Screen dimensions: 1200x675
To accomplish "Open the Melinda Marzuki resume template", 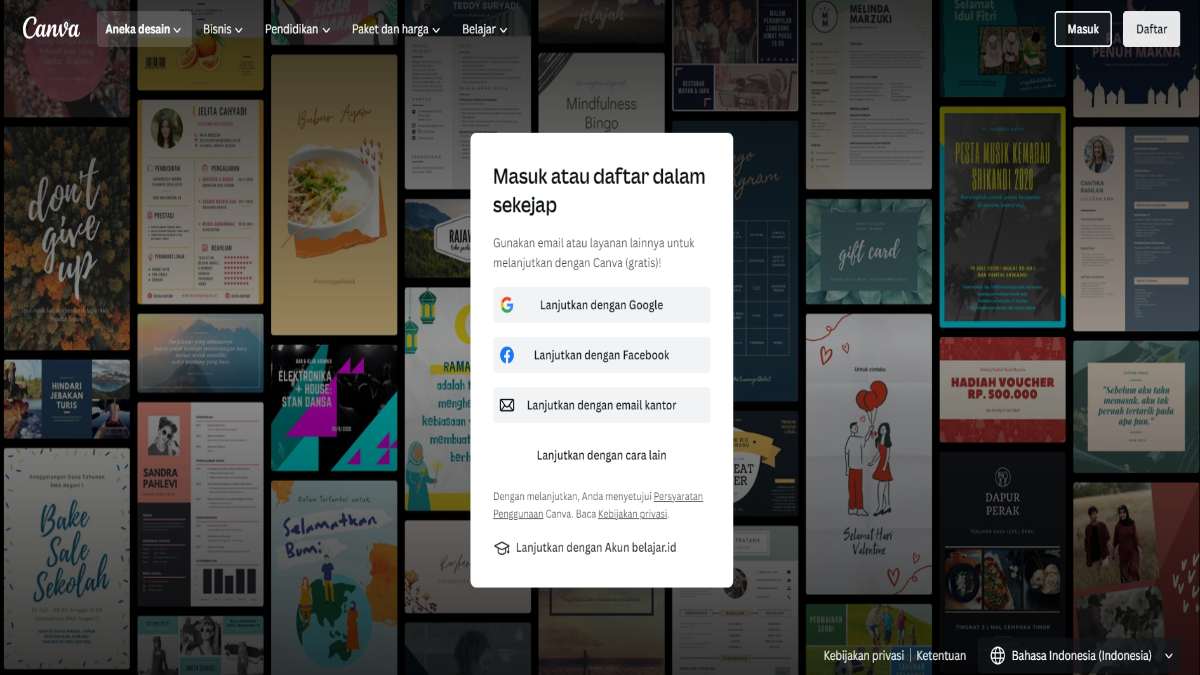I will pyautogui.click(x=868, y=94).
